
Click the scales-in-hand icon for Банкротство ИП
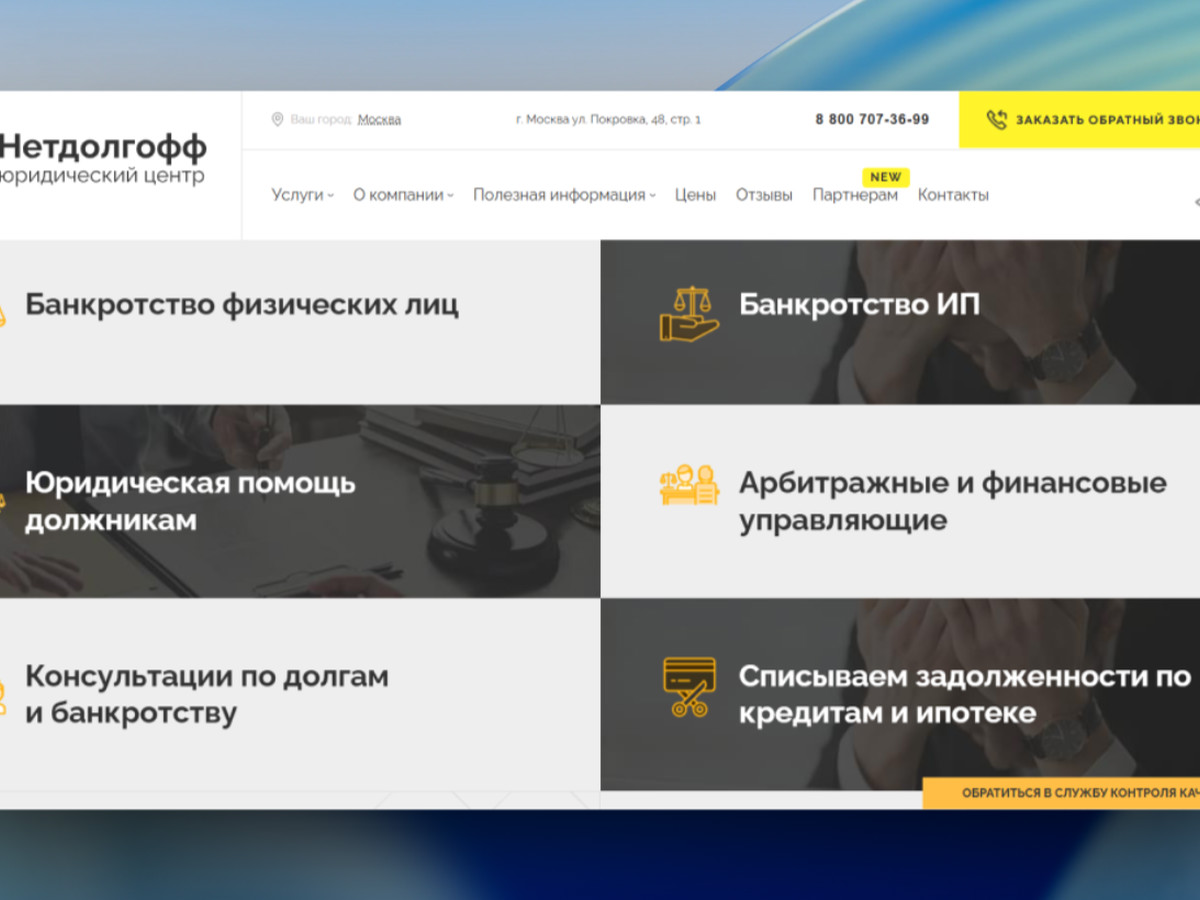(689, 314)
